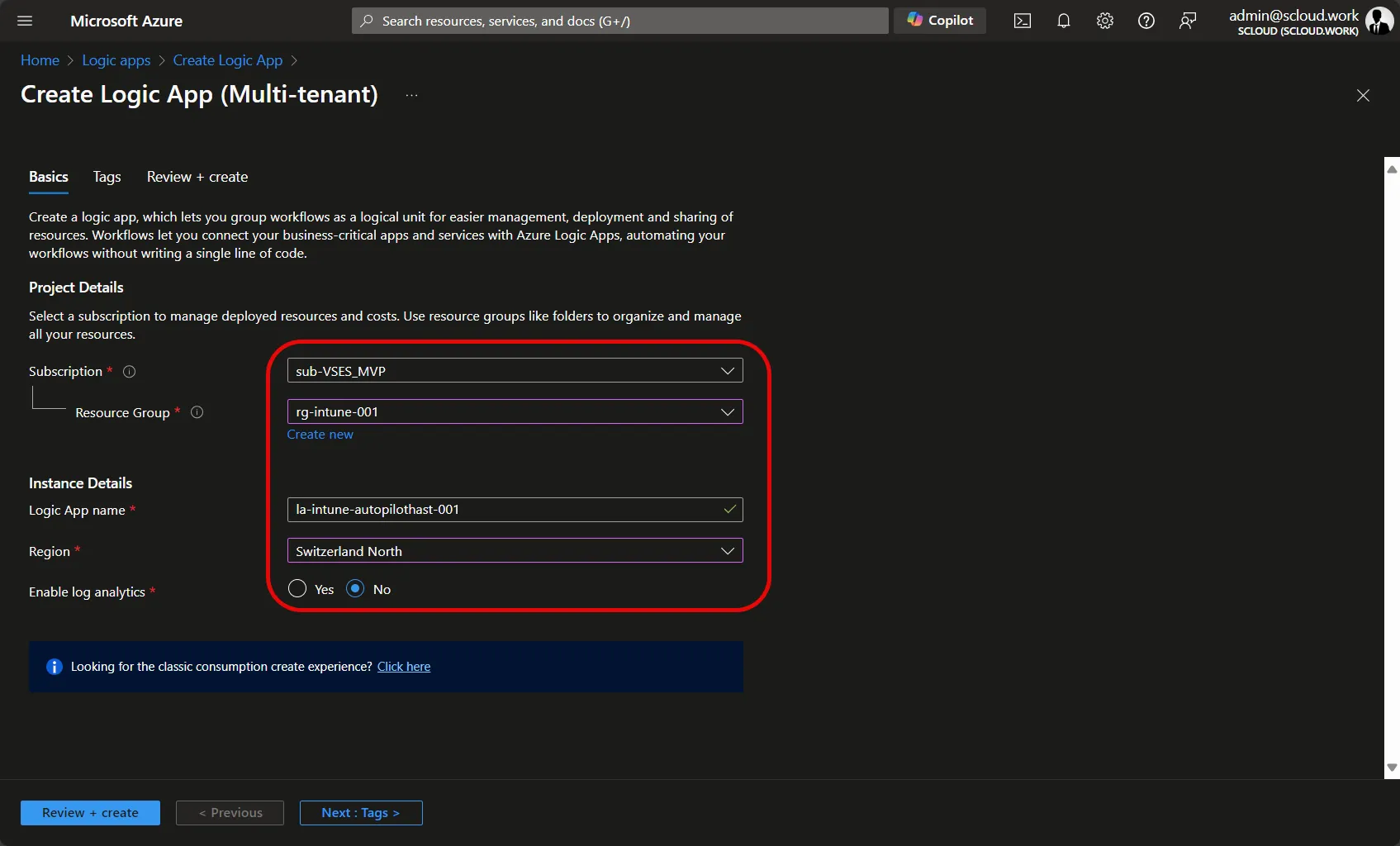
Task: Go to Logic apps breadcrumb
Action: point(116,60)
